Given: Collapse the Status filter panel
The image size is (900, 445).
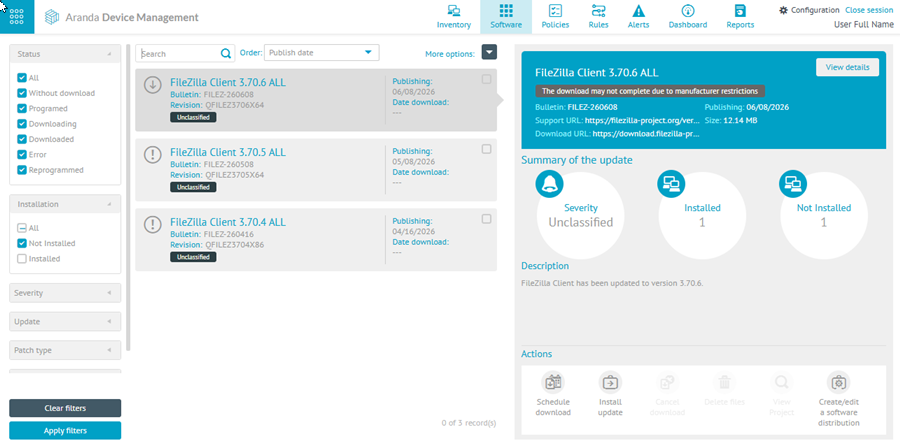Looking at the screenshot, I should [65, 54].
